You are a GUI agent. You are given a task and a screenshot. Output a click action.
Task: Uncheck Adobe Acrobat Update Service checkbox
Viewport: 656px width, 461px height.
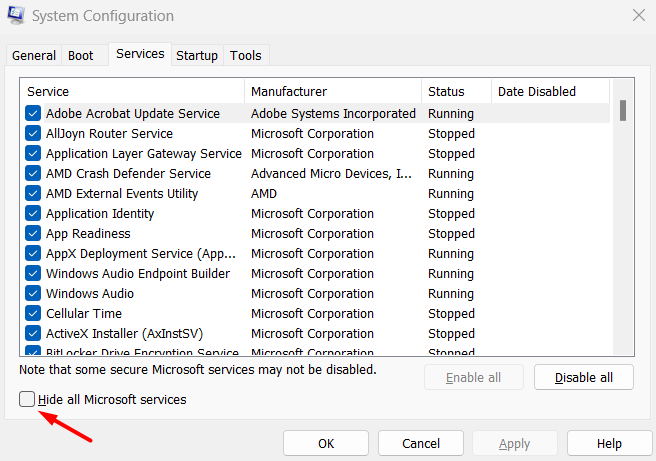point(33,114)
